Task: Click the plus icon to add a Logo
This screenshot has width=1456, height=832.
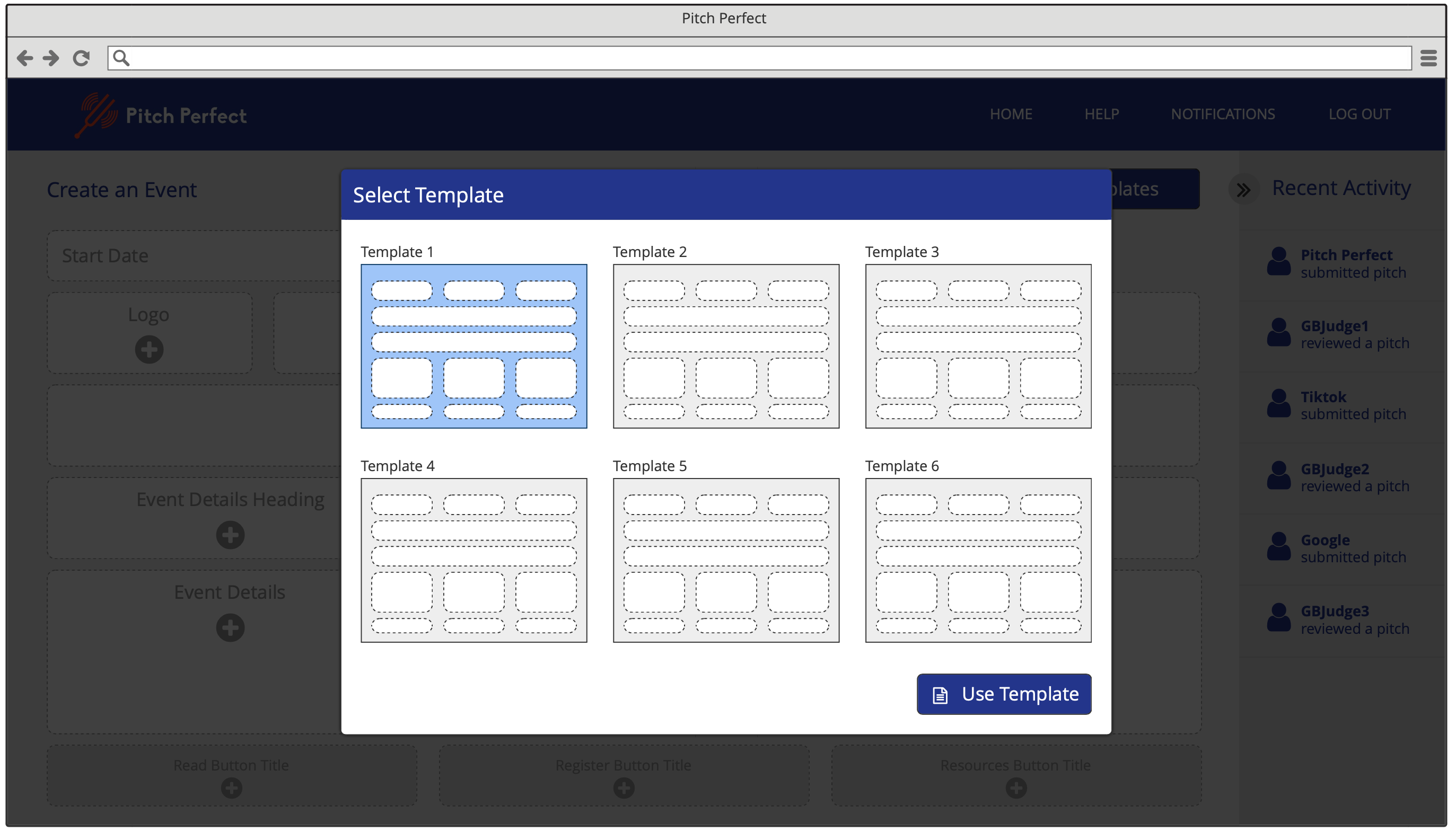Action: [x=148, y=350]
